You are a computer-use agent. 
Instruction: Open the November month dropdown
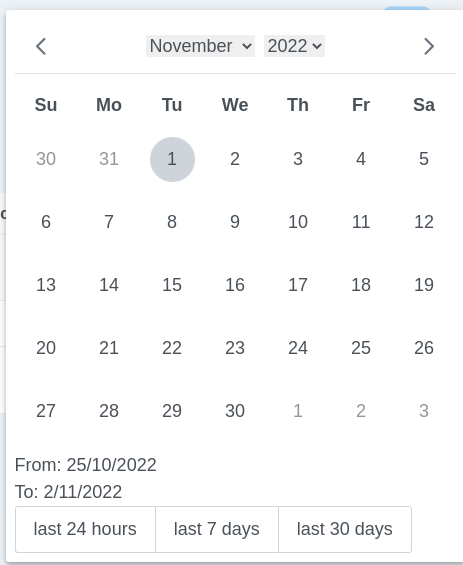click(200, 46)
